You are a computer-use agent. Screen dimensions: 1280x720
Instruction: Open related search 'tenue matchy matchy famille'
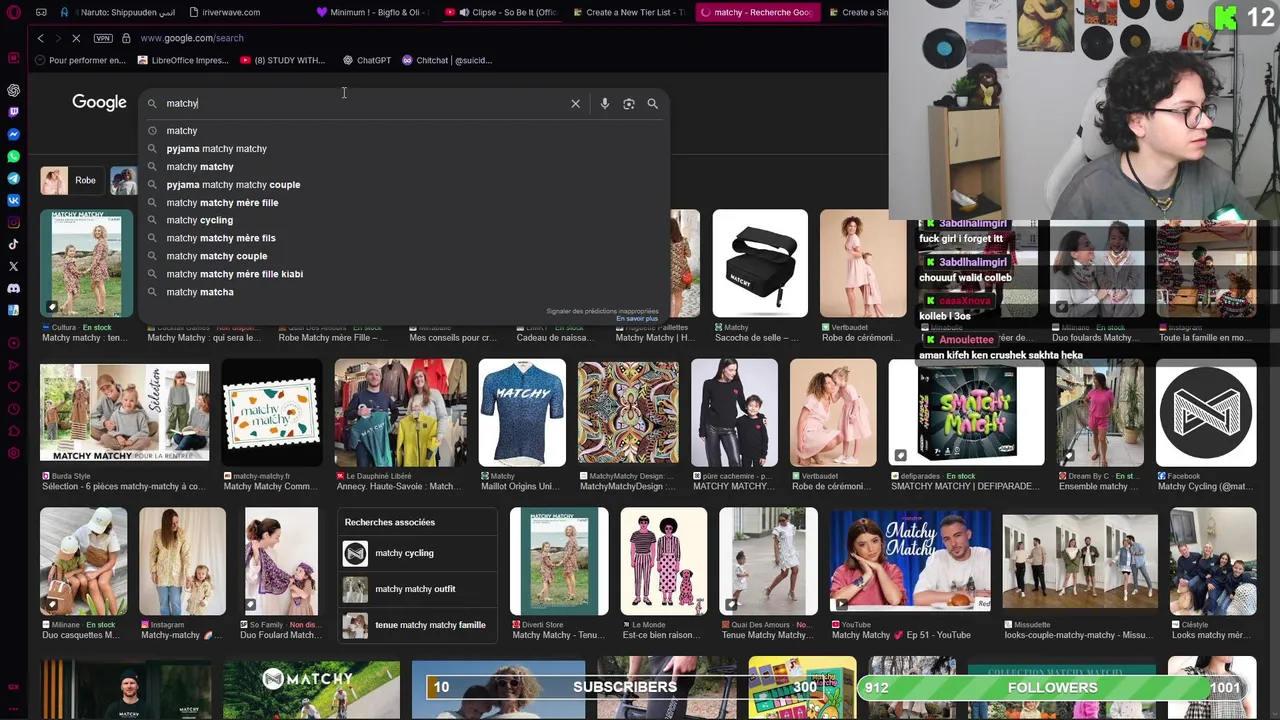(416, 625)
